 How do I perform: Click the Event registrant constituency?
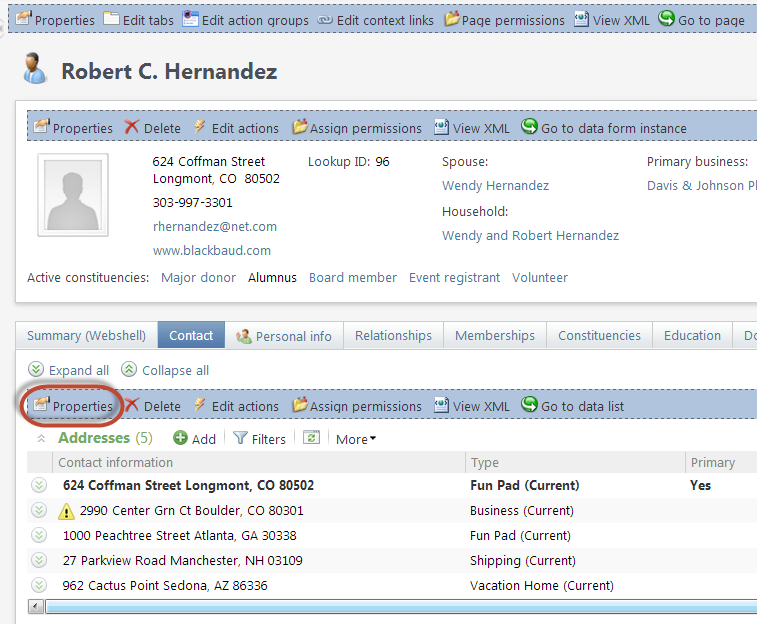pyautogui.click(x=454, y=277)
